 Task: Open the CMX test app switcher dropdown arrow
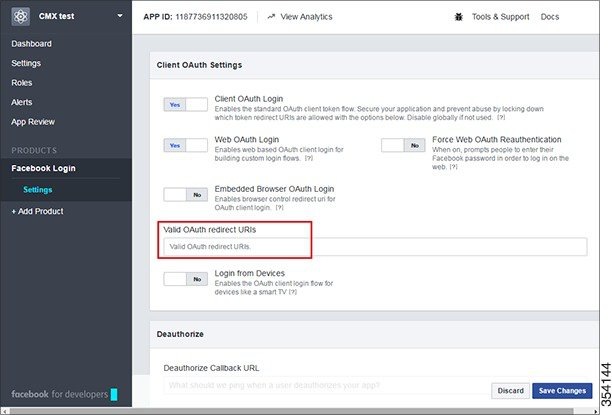[x=120, y=16]
